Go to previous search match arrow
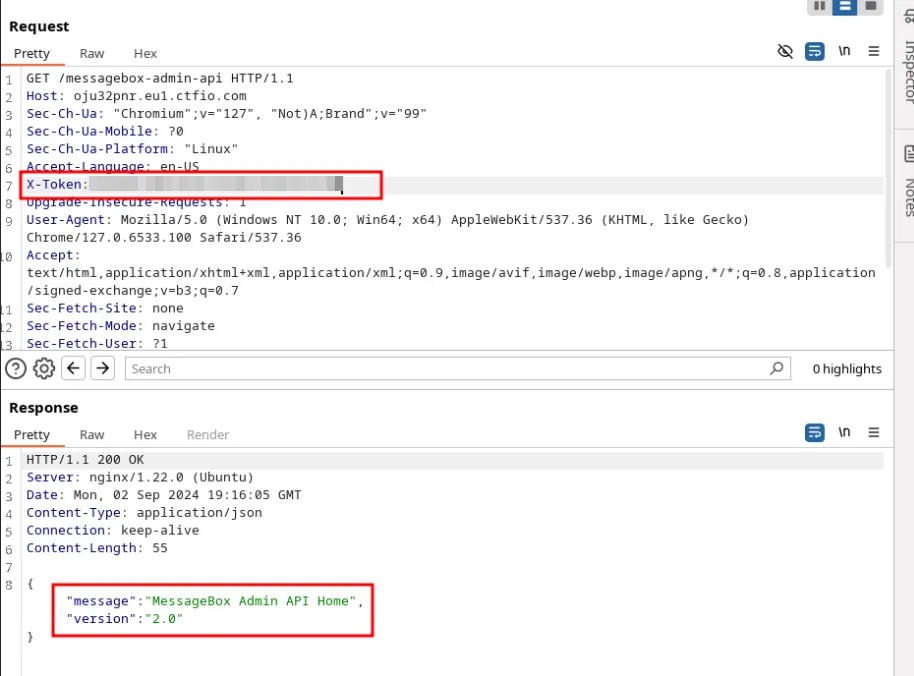This screenshot has height=676, width=914. [73, 369]
